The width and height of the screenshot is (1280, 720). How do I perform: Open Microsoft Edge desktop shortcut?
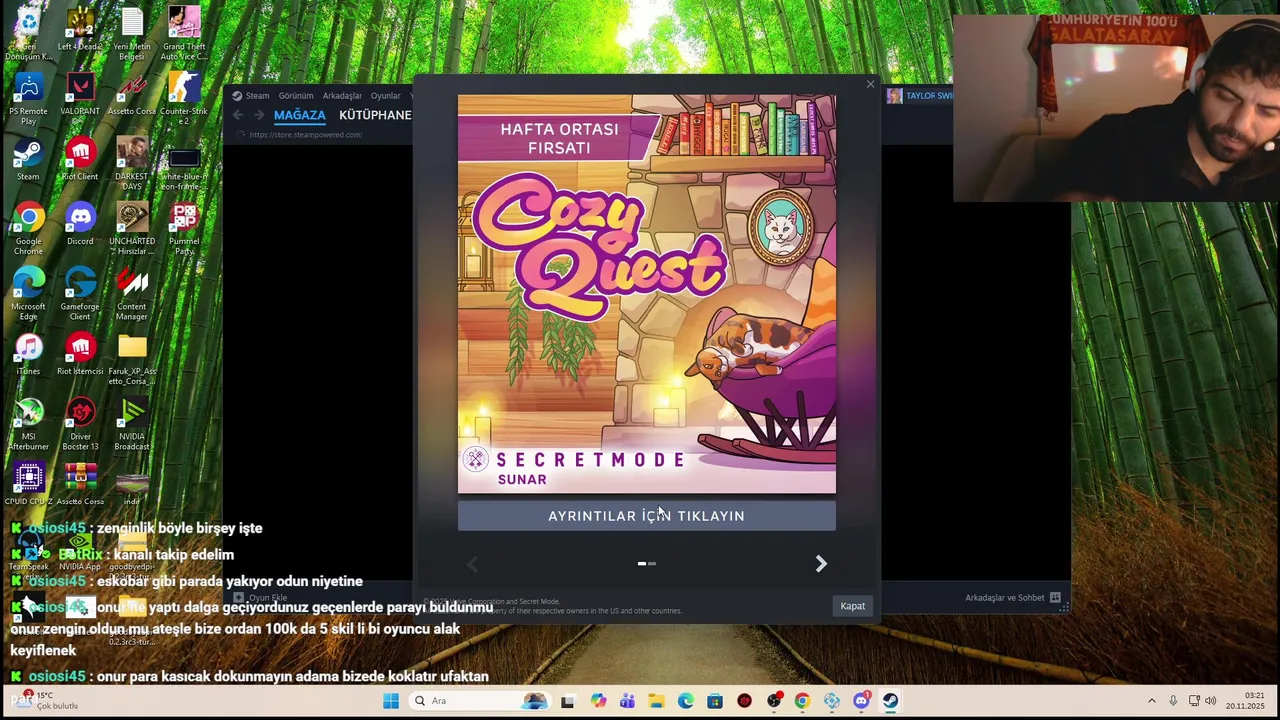28,294
